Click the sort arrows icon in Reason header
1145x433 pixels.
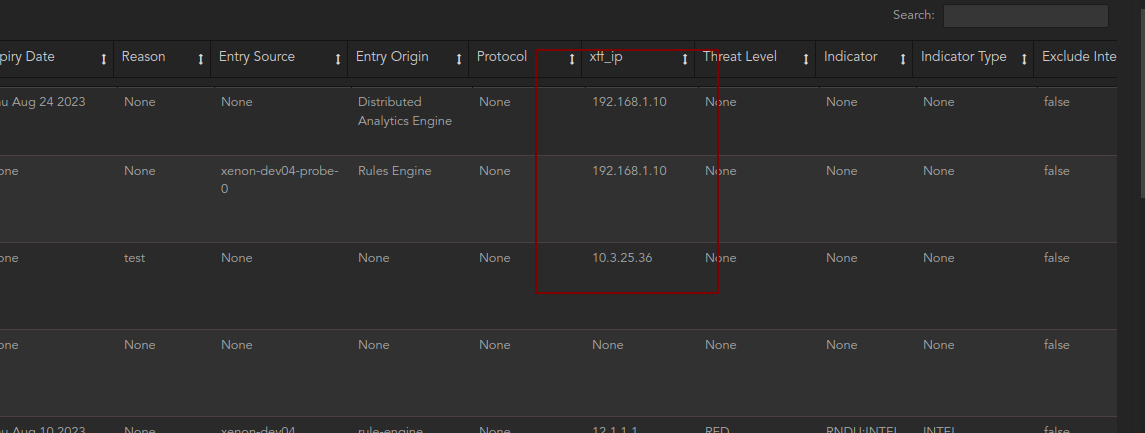[201, 59]
